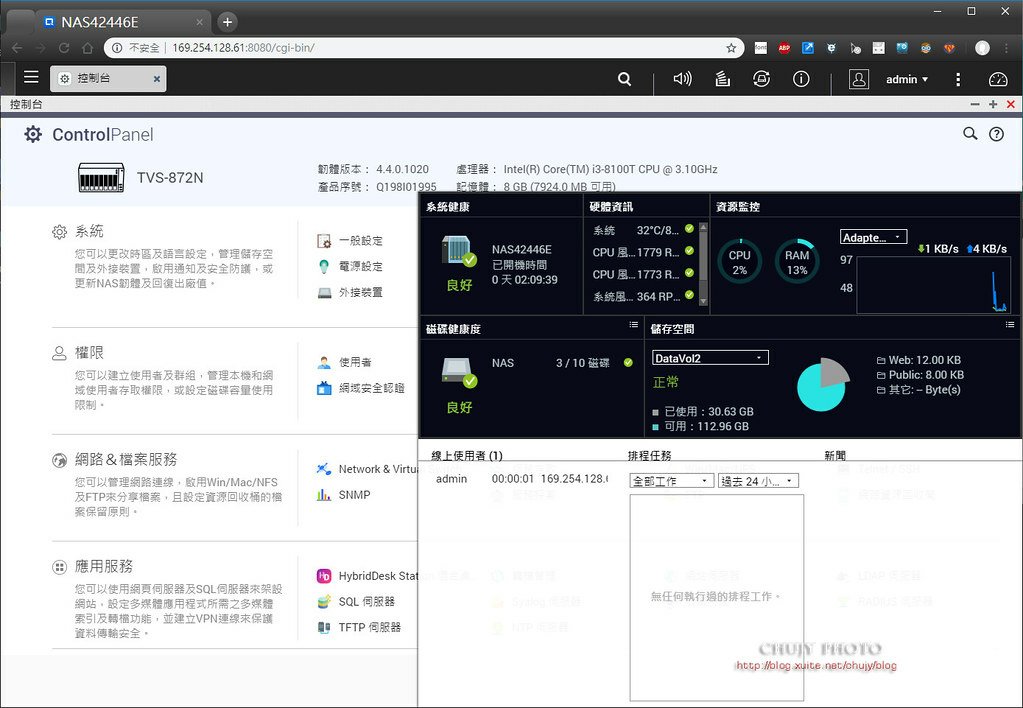
Task: Click NAS 3 / 10 磁碟 row
Action: 562,363
